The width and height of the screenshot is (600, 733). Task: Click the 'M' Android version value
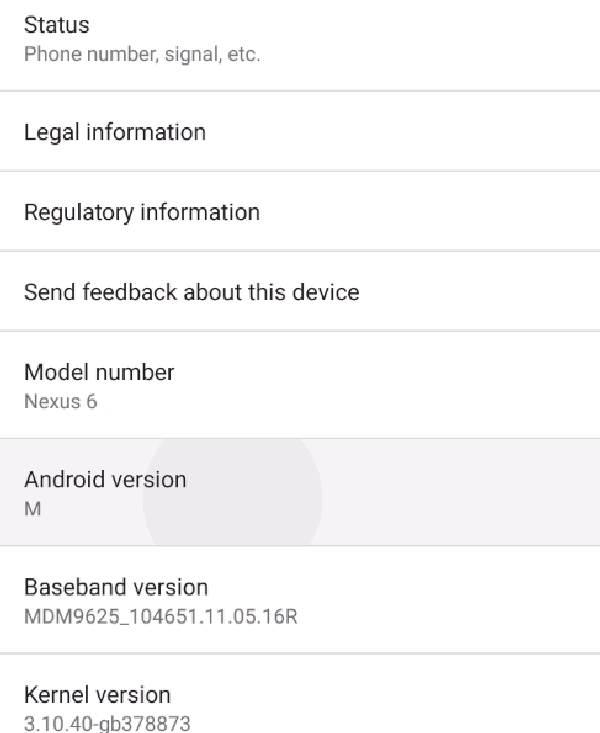pyautogui.click(x=32, y=509)
